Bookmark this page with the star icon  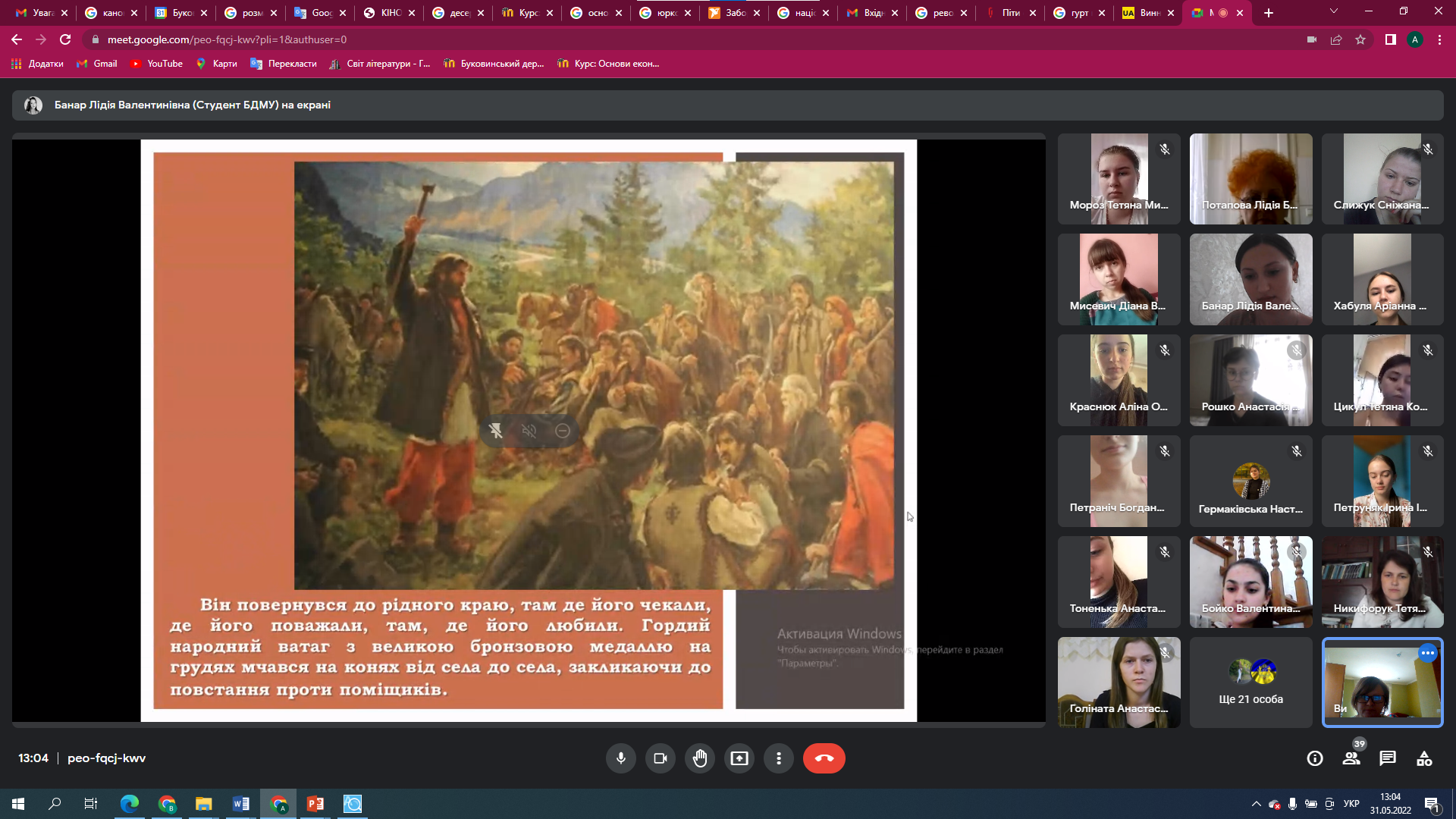[1360, 39]
